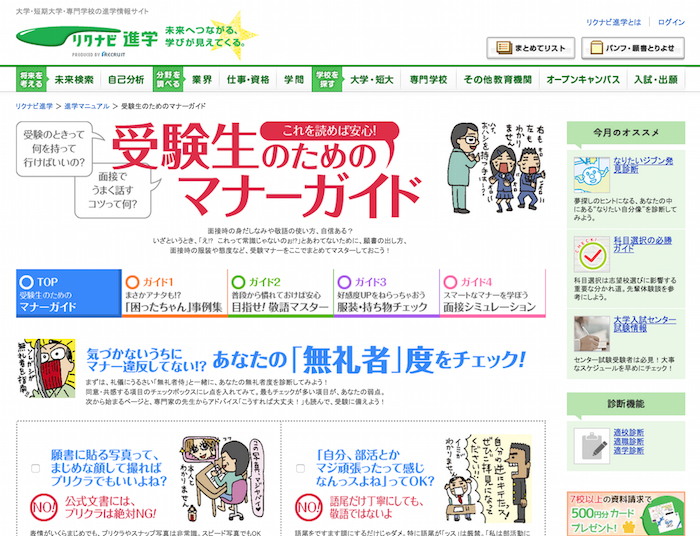Open the ガイド4 面接シミュレーション tab
This screenshot has height=536, width=700.
pyautogui.click(x=492, y=293)
